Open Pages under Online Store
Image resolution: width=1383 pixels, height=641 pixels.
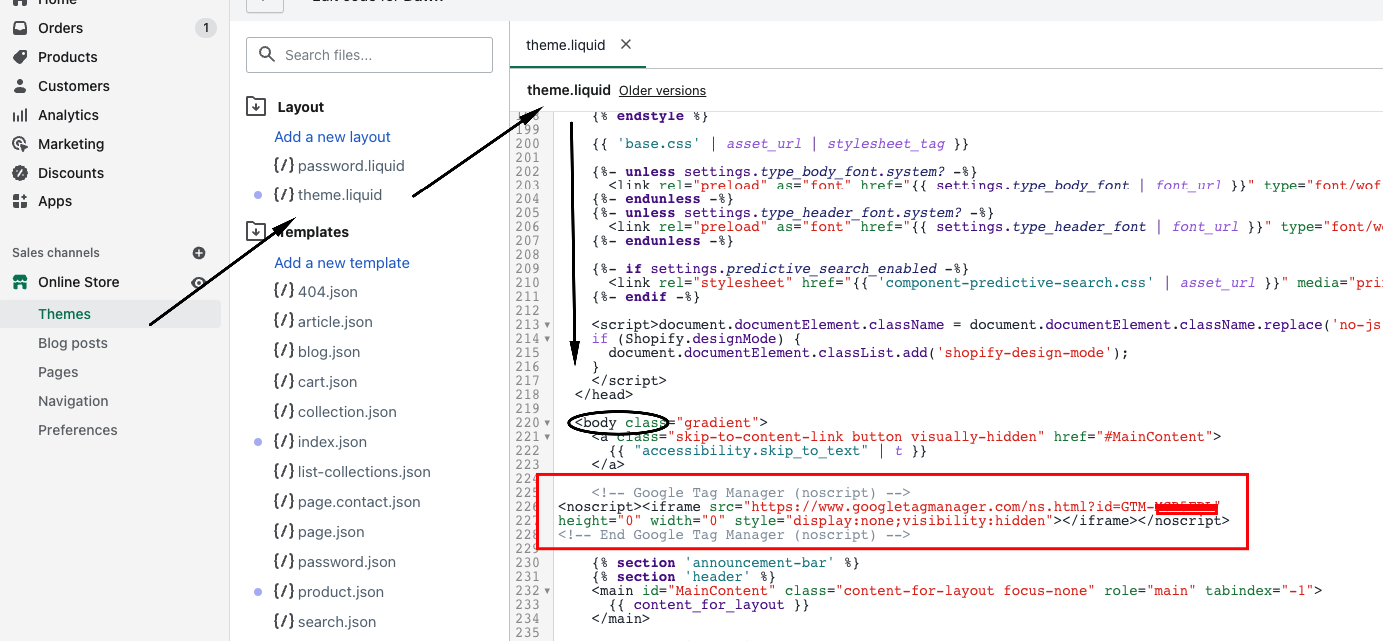click(x=58, y=372)
